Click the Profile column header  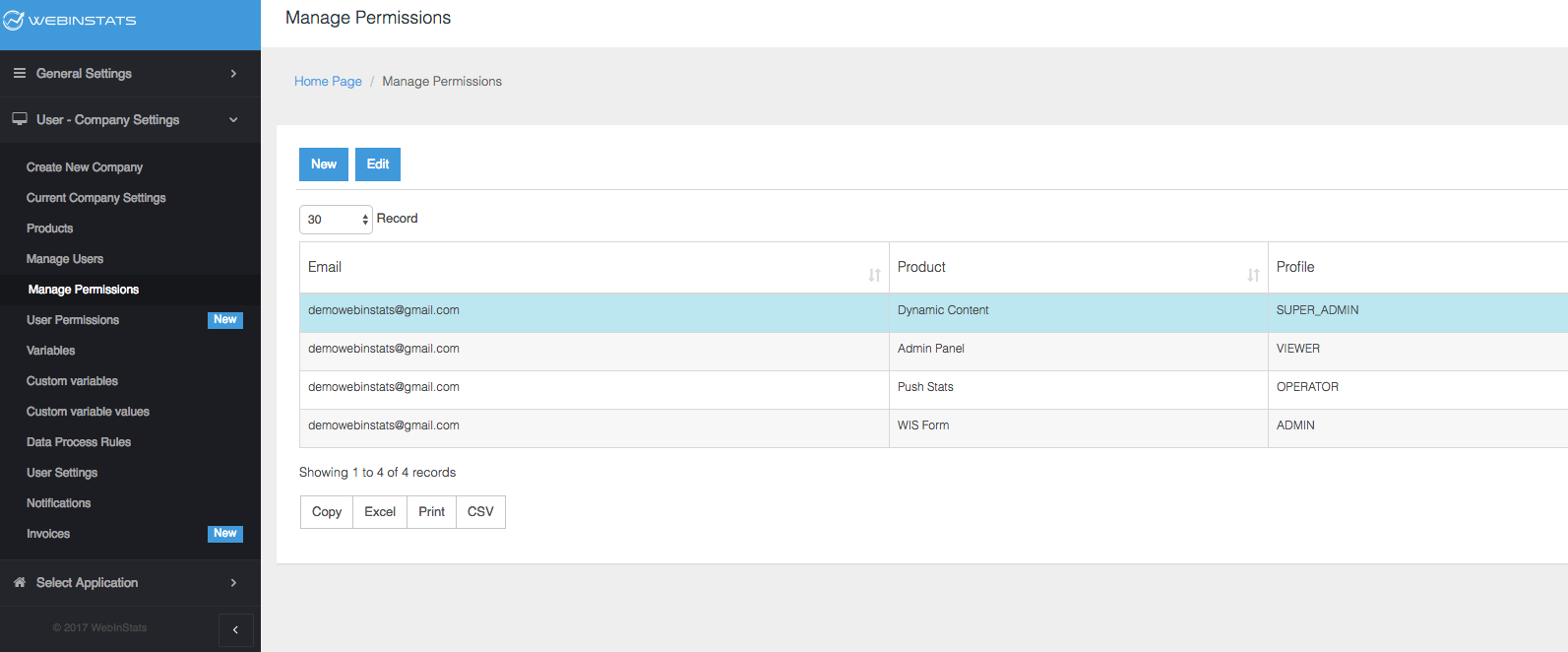[x=1418, y=268]
